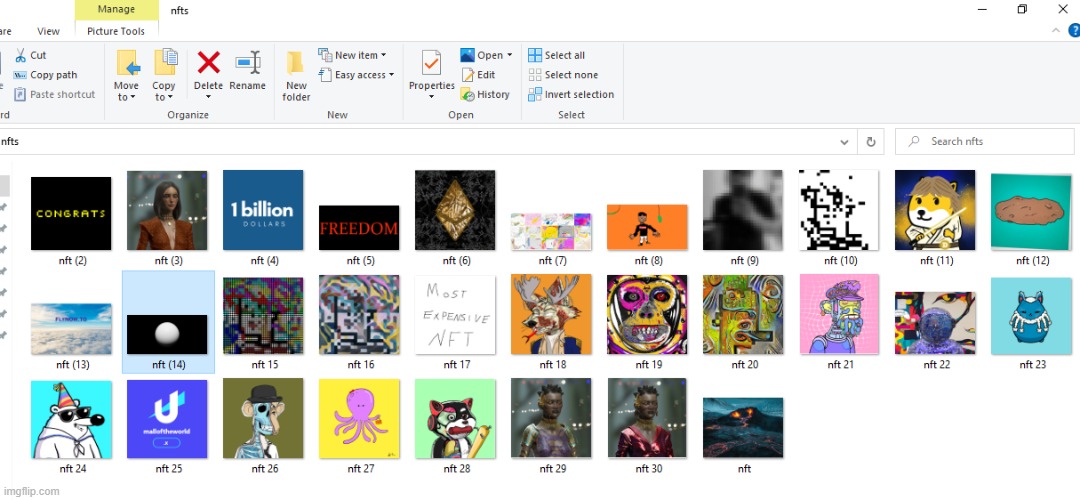The height and width of the screenshot is (500, 1080).
Task: Select the malloftheworld logo nft 25
Action: click(x=167, y=419)
